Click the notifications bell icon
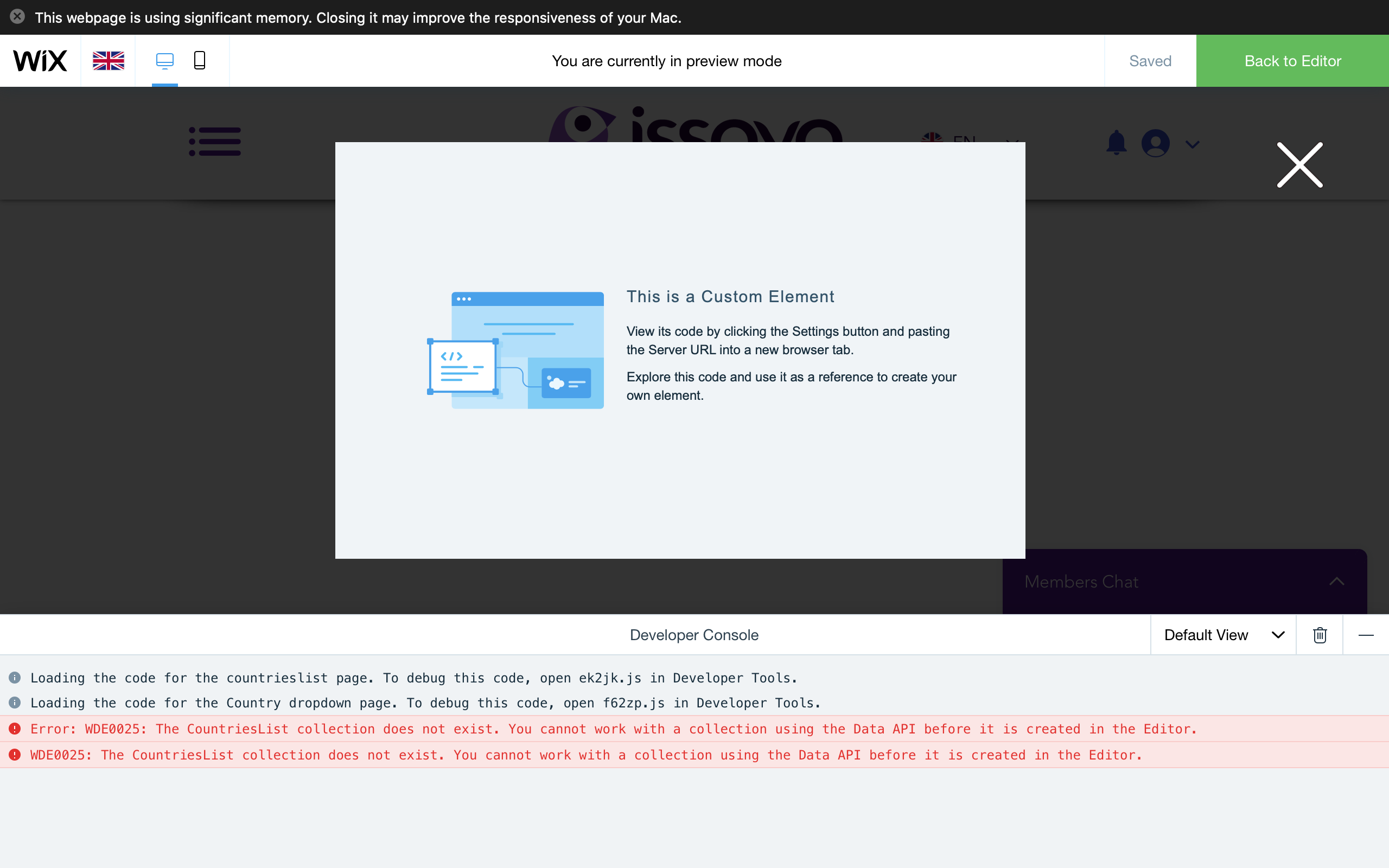 1116,142
